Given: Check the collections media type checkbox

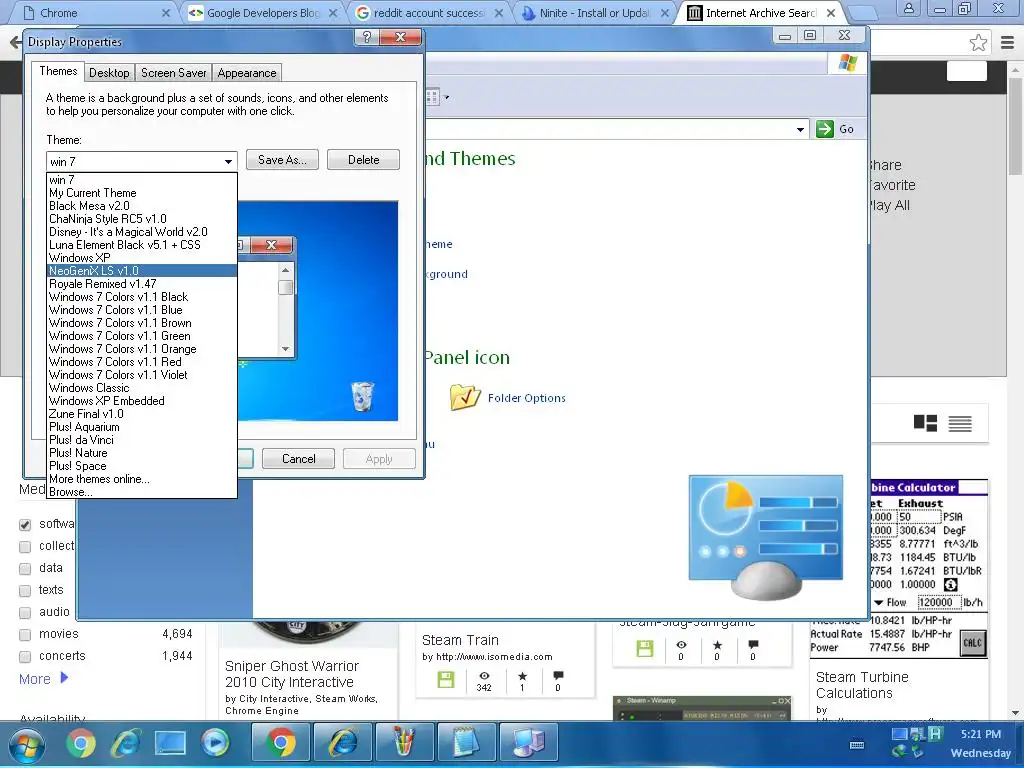Looking at the screenshot, I should [x=25, y=547].
